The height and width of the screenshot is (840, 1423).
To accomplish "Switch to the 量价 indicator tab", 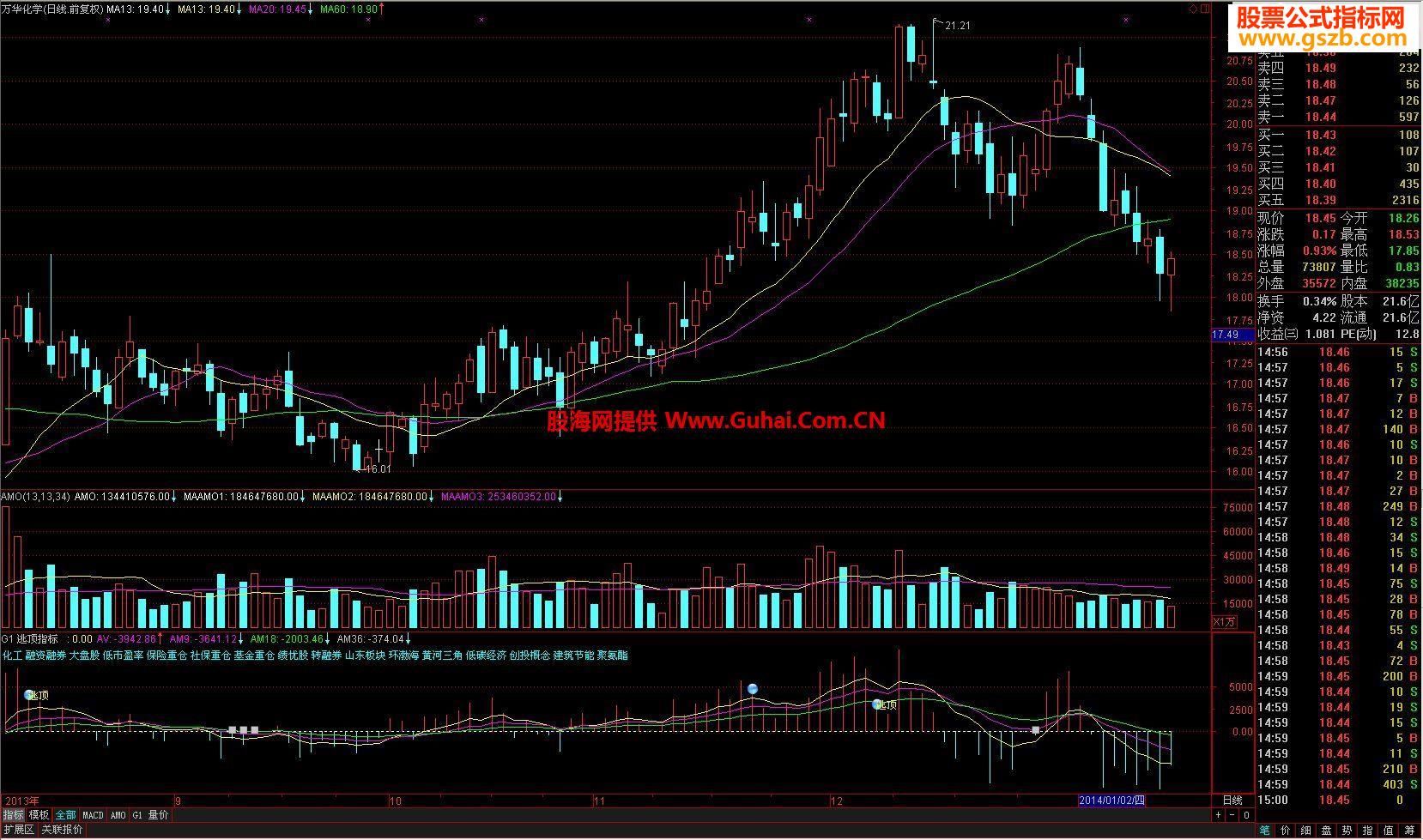I will click(x=158, y=815).
